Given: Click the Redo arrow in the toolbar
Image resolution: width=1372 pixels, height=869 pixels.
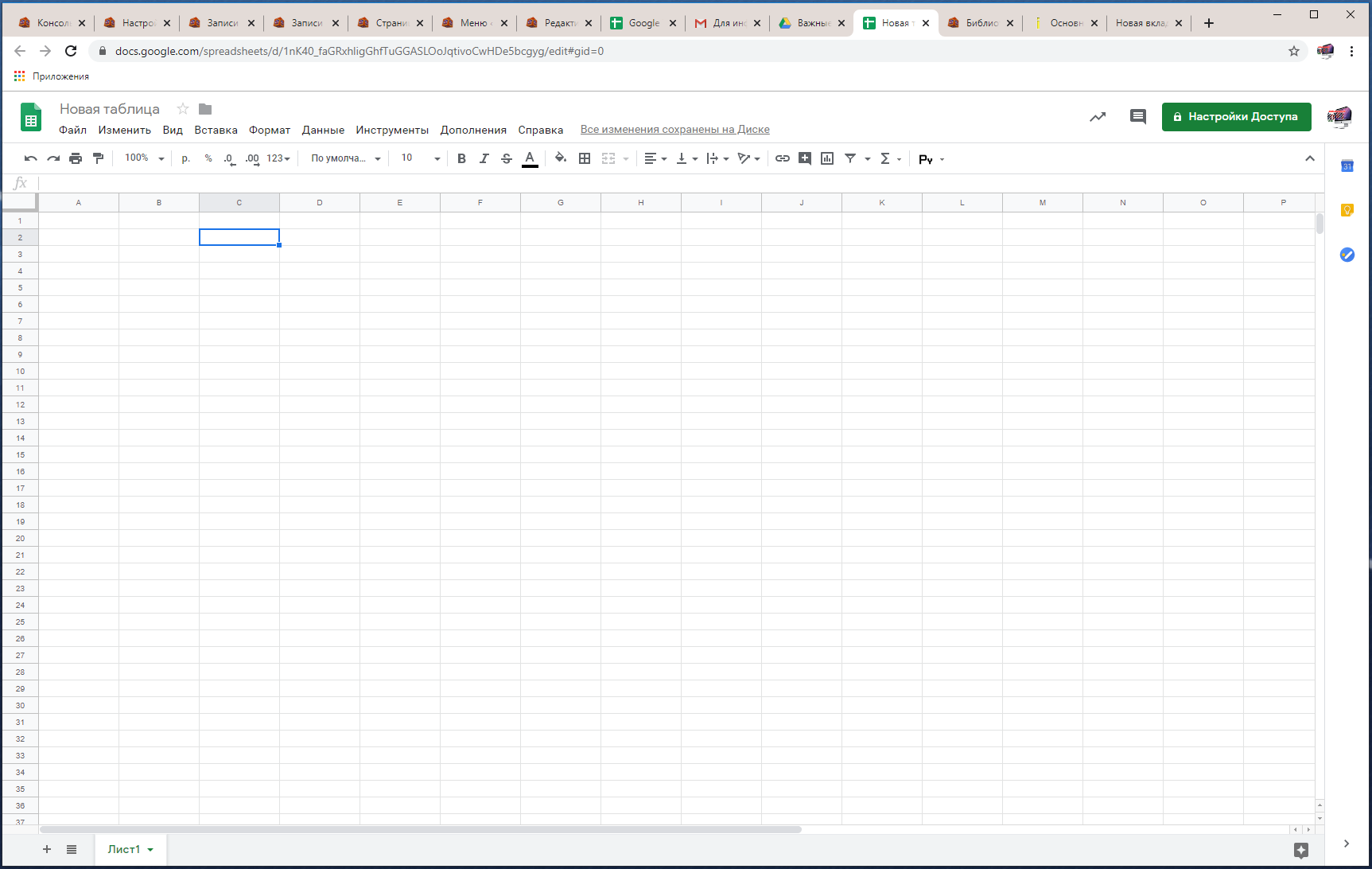Looking at the screenshot, I should 53,158.
